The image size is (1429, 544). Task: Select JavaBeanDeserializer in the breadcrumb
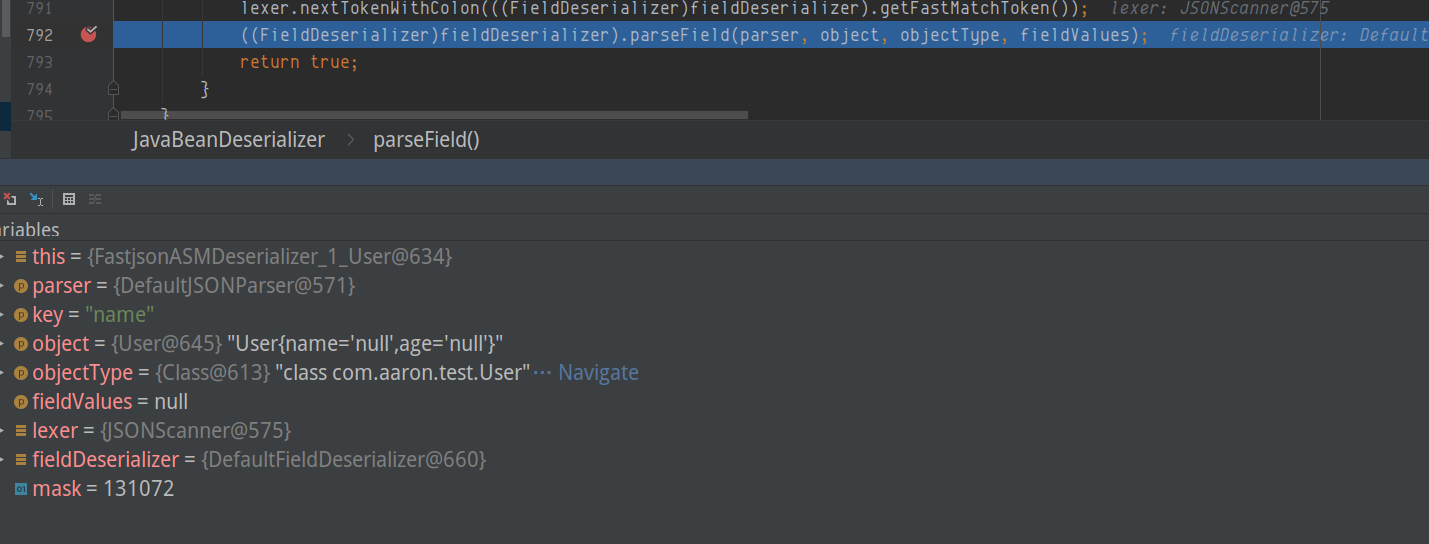[228, 140]
